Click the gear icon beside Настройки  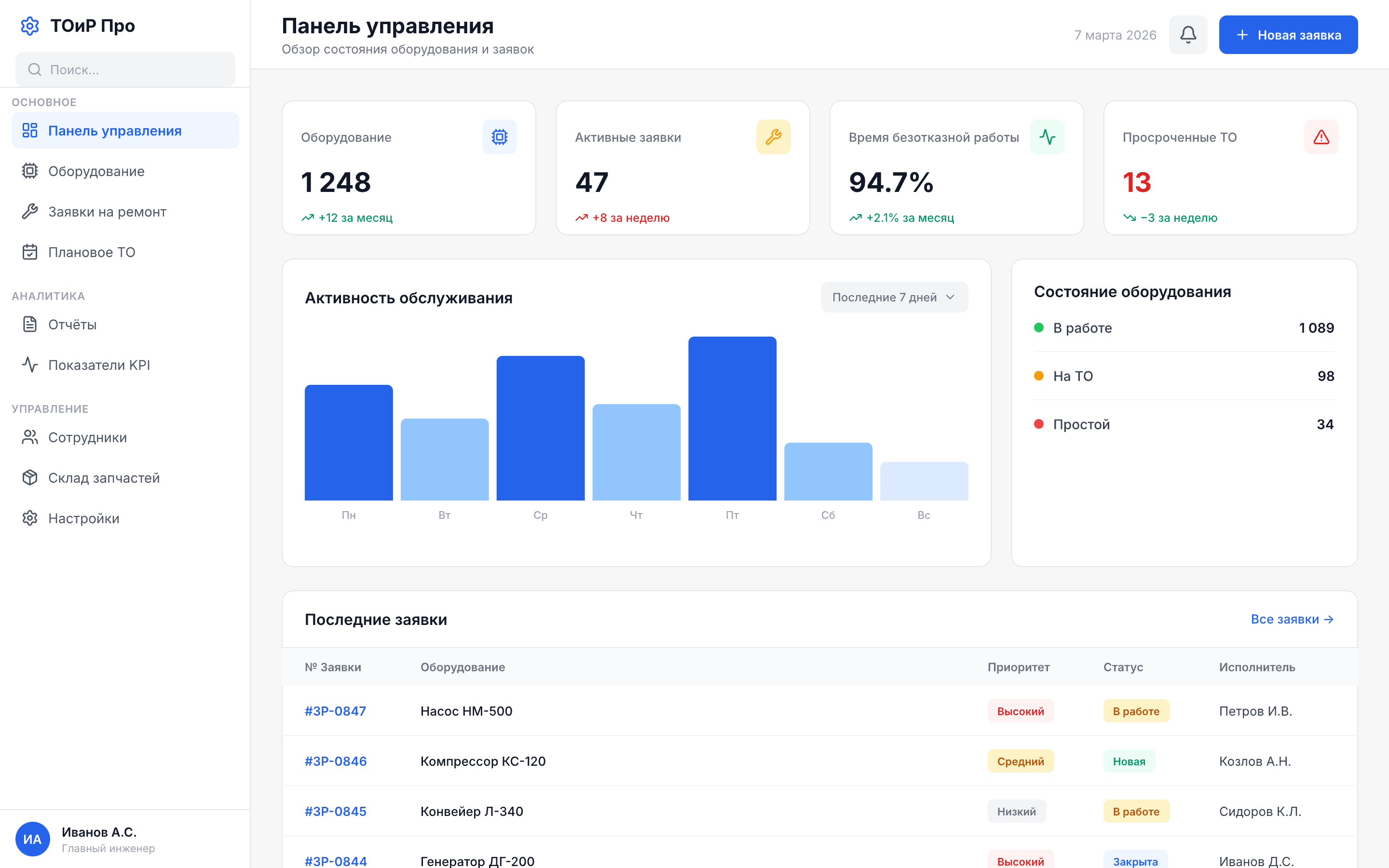pos(30,518)
